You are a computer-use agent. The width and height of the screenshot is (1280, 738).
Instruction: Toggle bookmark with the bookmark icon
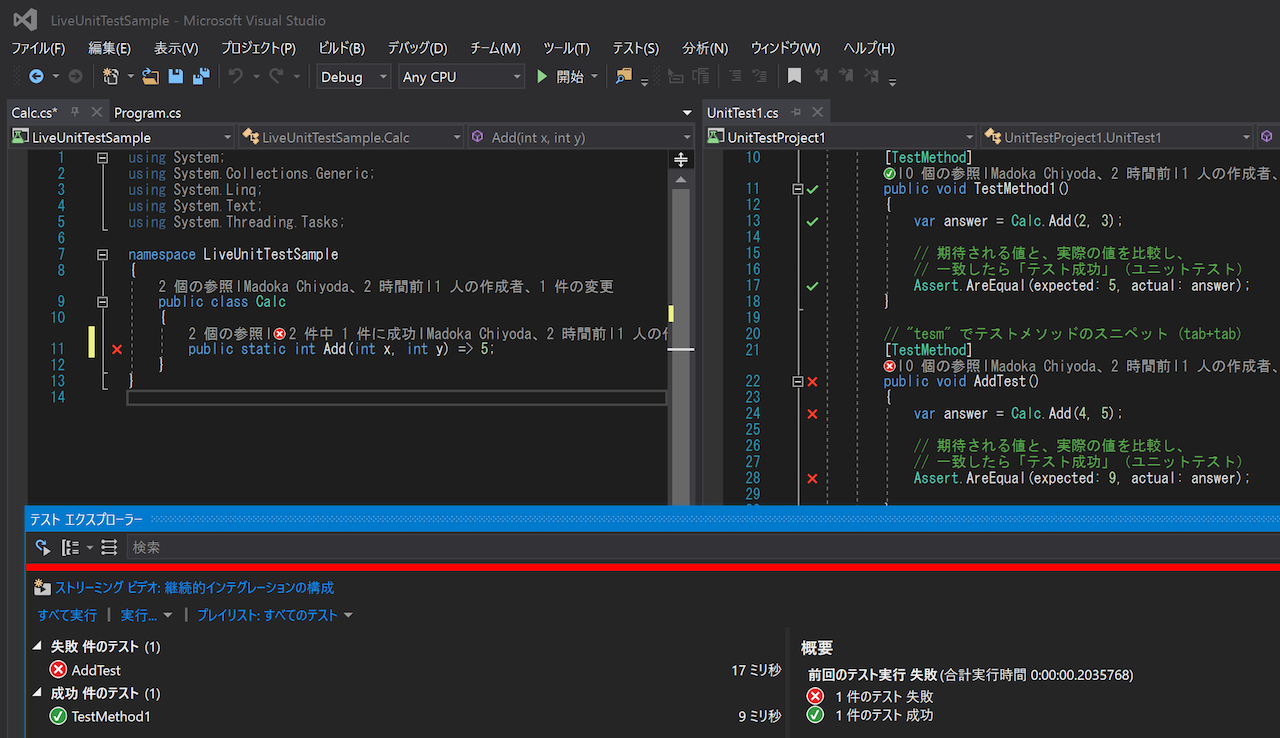click(x=794, y=76)
